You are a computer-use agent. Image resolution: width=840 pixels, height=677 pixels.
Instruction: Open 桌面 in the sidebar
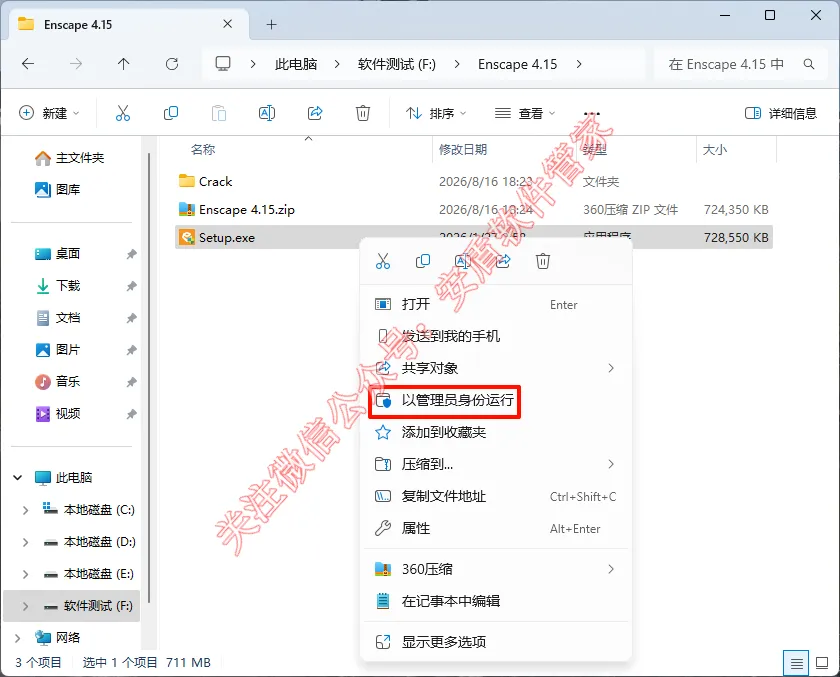coord(57,253)
